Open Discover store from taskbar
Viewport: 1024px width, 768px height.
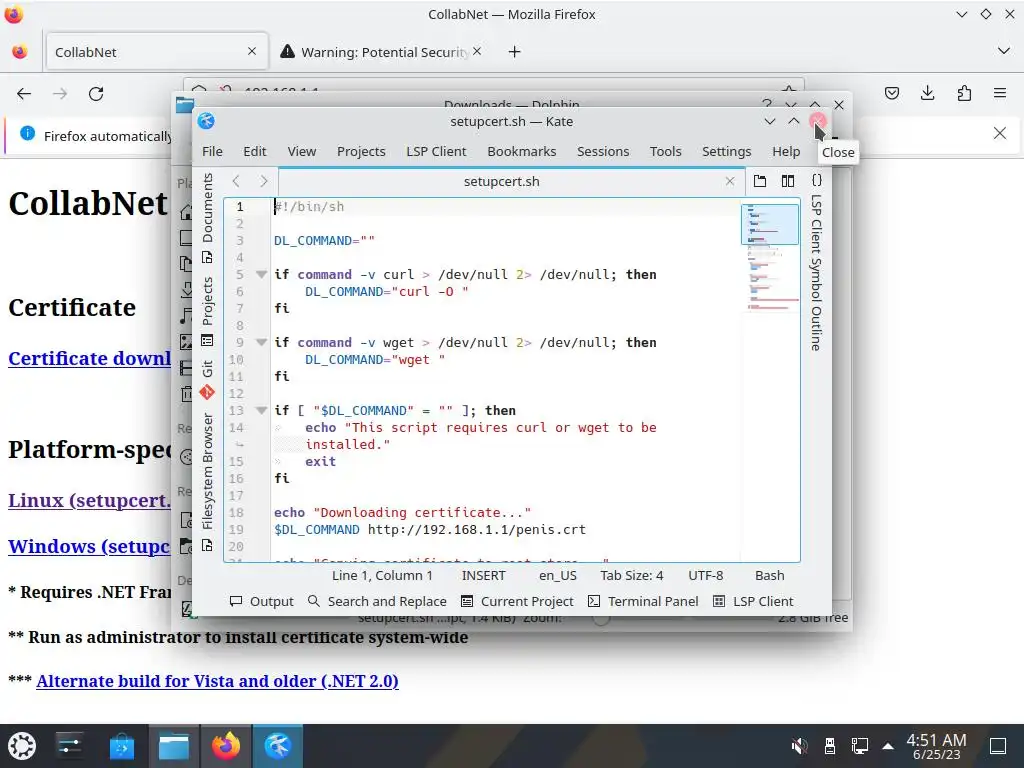121,746
